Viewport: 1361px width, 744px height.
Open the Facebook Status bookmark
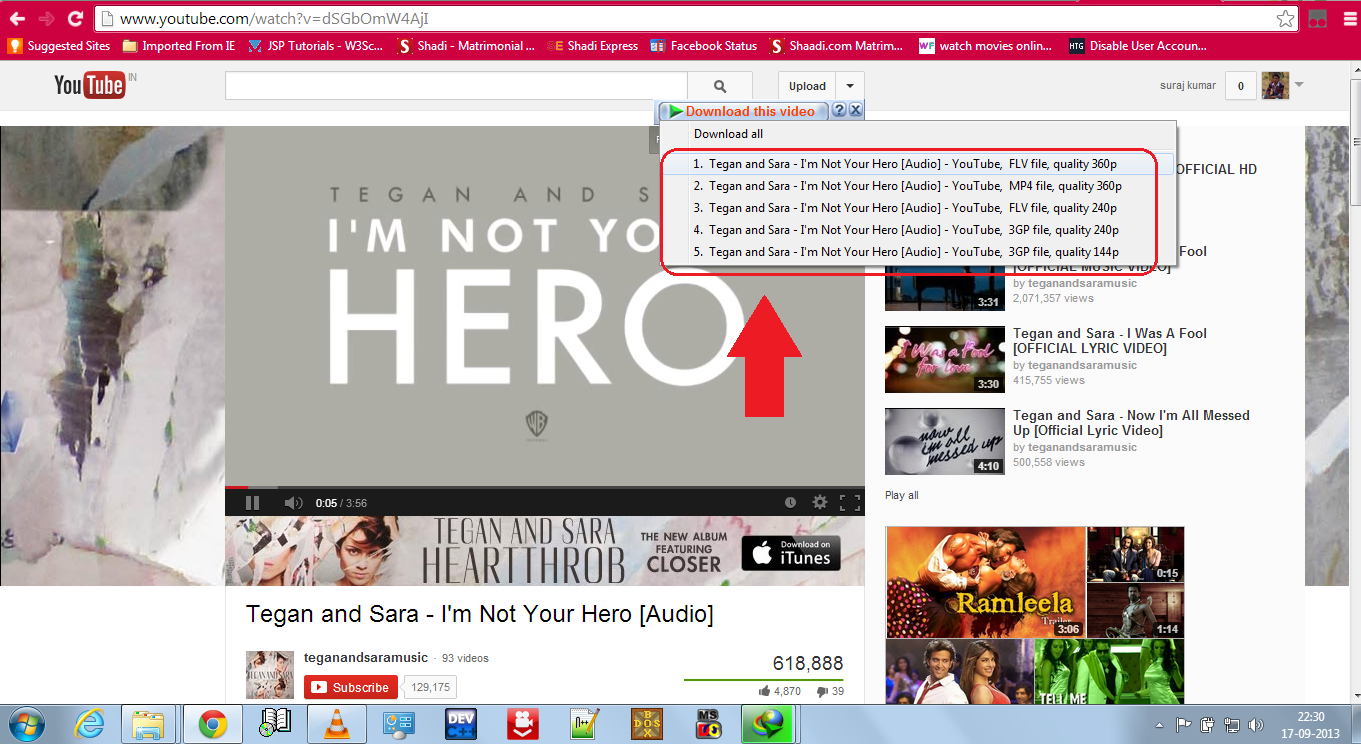[x=704, y=45]
